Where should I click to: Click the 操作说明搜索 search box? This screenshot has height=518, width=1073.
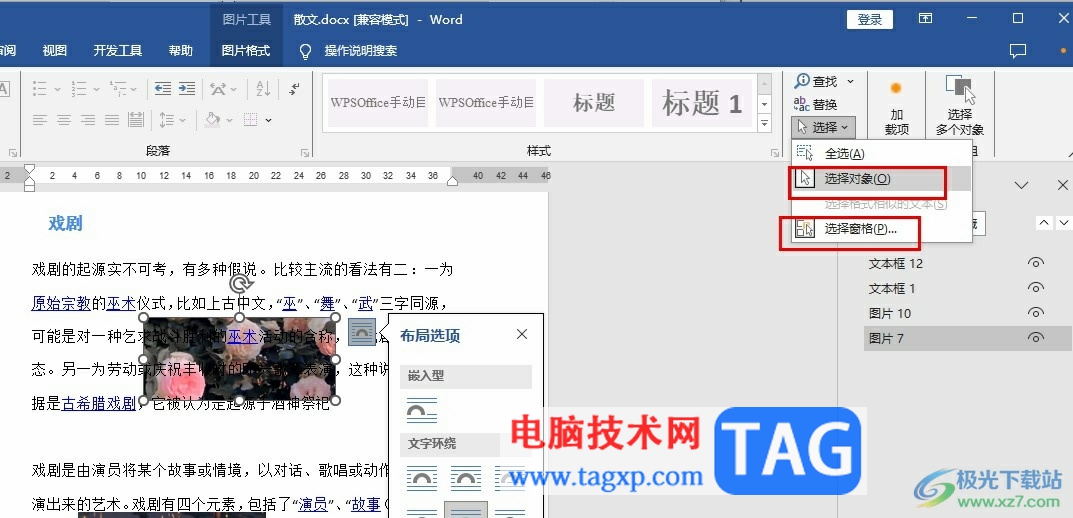click(361, 51)
